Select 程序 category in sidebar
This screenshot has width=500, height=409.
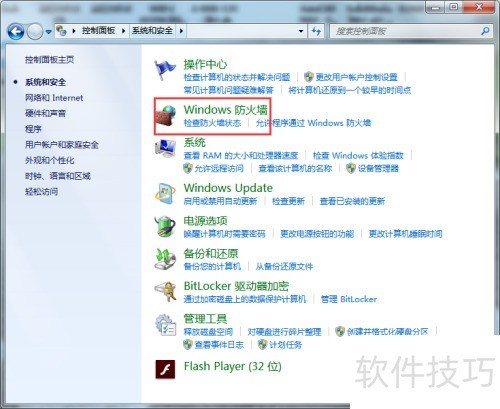33,129
